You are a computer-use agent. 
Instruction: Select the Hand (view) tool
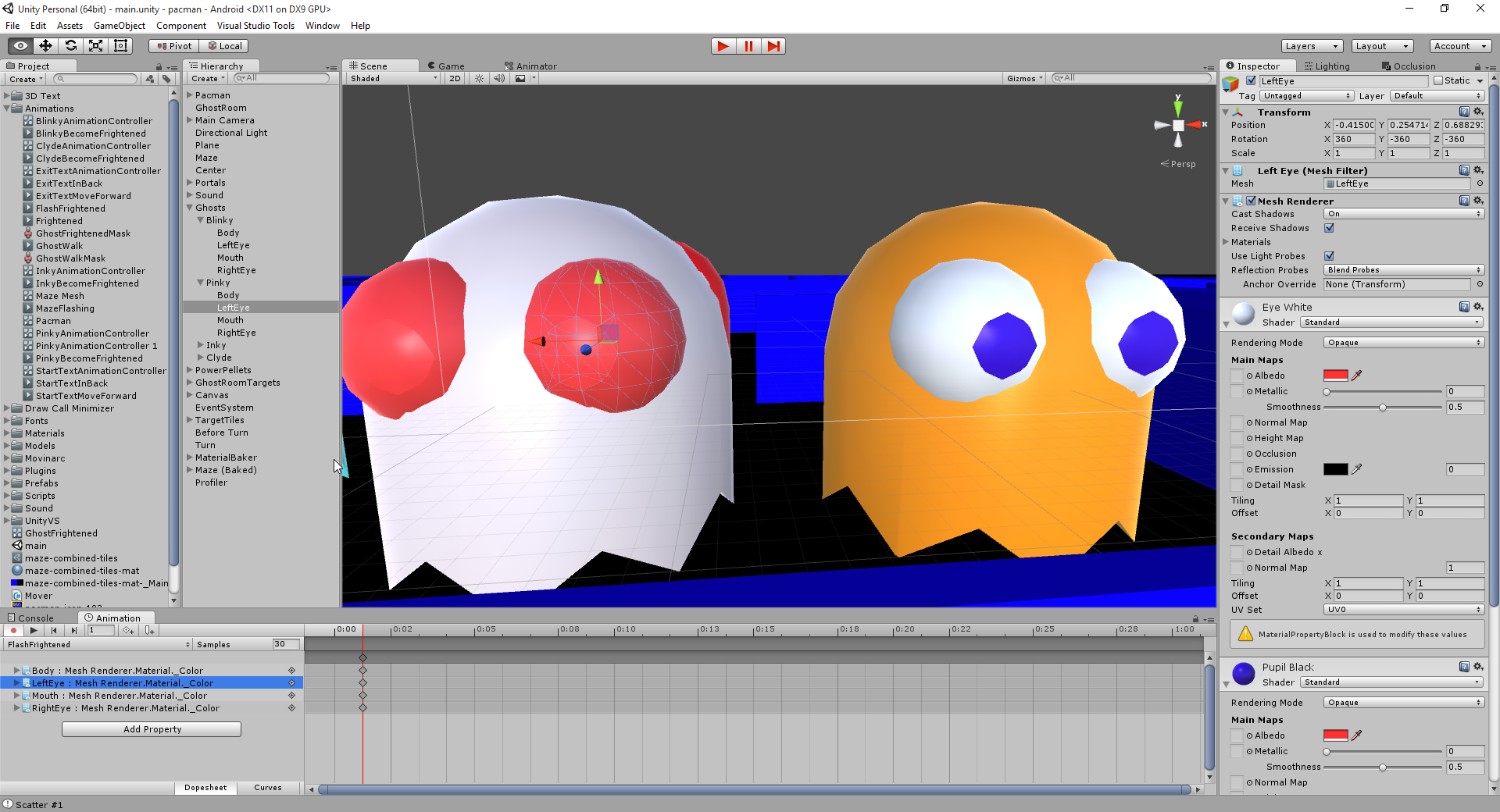coord(21,46)
